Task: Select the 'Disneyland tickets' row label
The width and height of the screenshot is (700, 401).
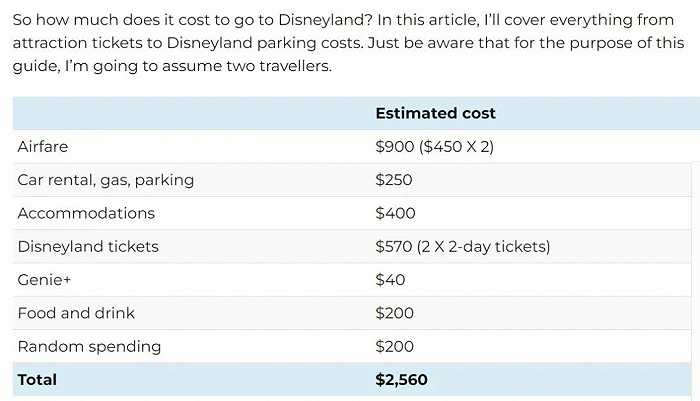Action: (88, 246)
